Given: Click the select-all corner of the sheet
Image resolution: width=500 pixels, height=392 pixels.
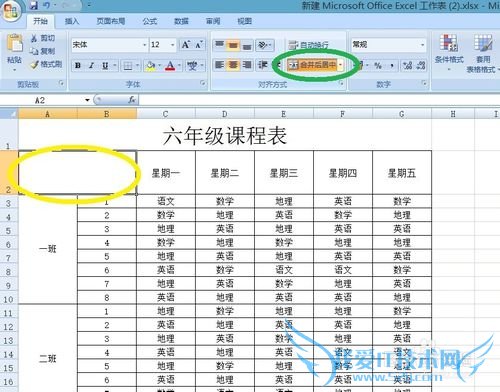Looking at the screenshot, I should [x=9, y=114].
